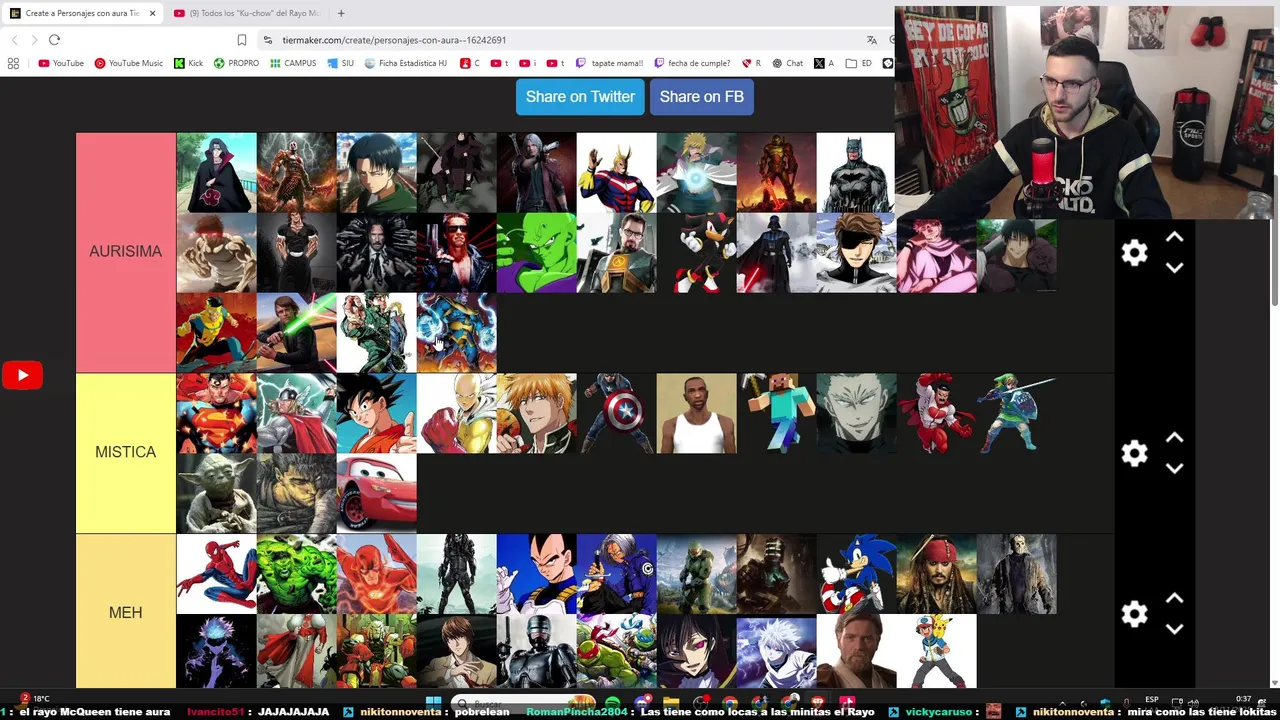Select the Darth Vader image in AURISIMA
Screen dimensions: 1280x720
click(x=776, y=253)
